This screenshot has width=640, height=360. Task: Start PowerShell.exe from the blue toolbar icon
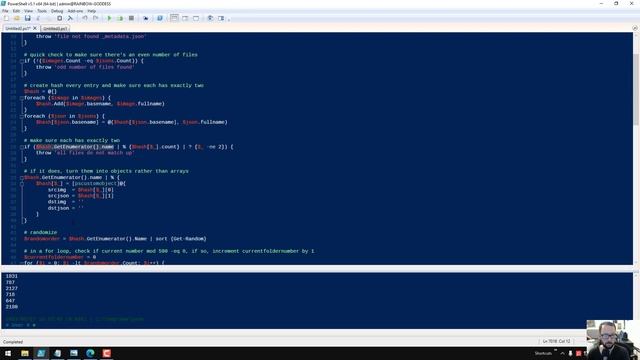(160, 18)
